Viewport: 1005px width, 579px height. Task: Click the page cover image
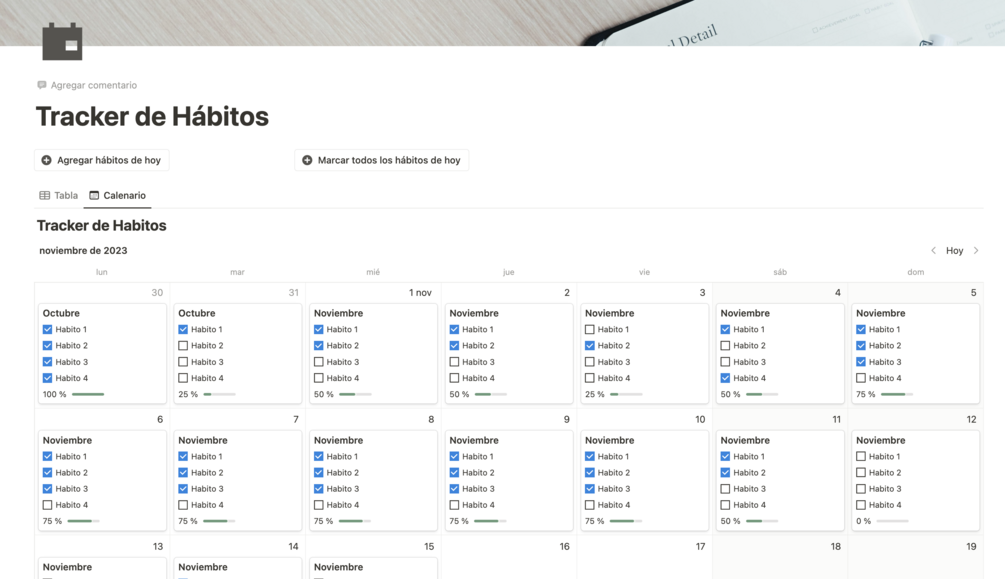coord(502,22)
